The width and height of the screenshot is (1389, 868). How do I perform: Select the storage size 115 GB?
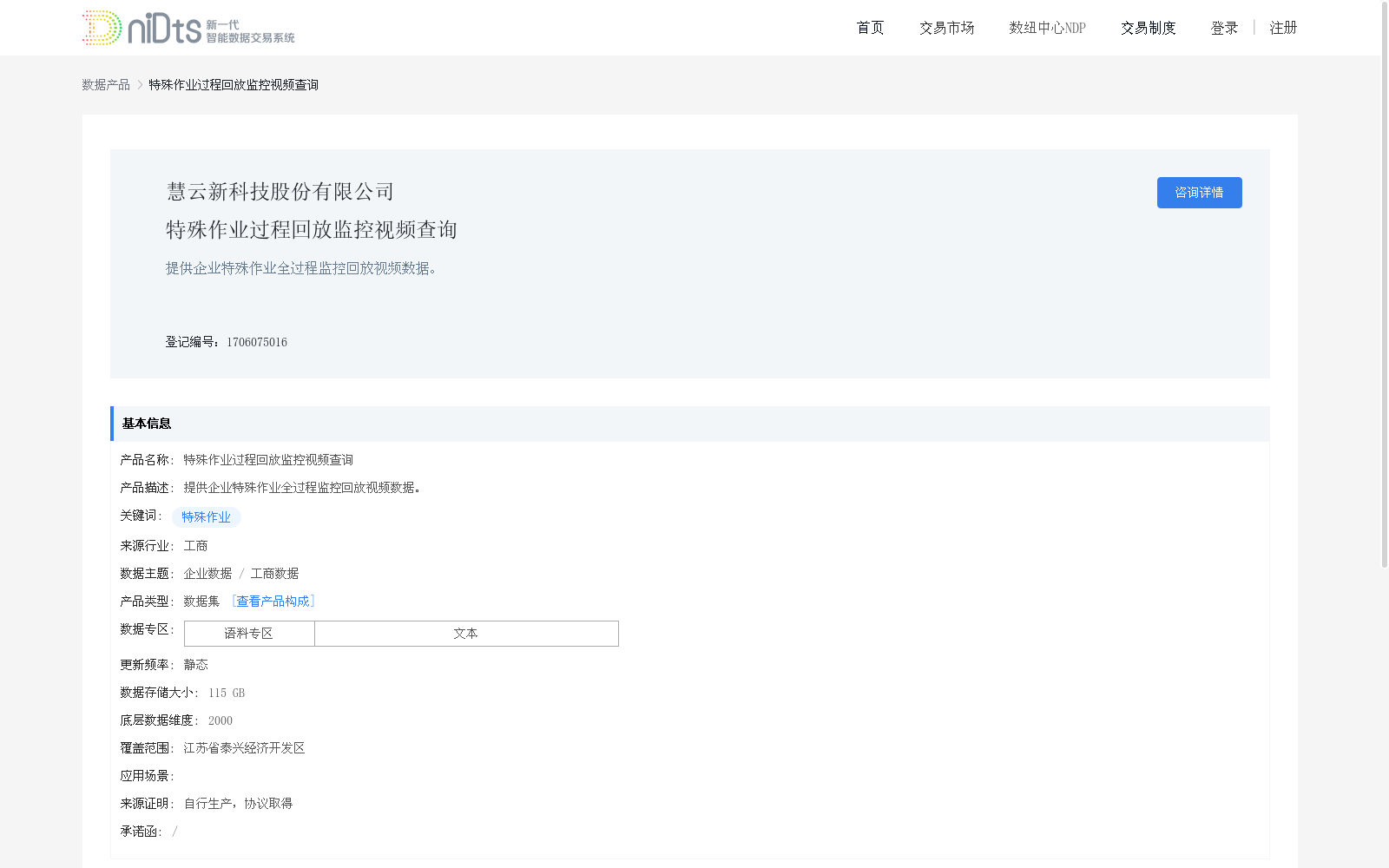coord(227,693)
